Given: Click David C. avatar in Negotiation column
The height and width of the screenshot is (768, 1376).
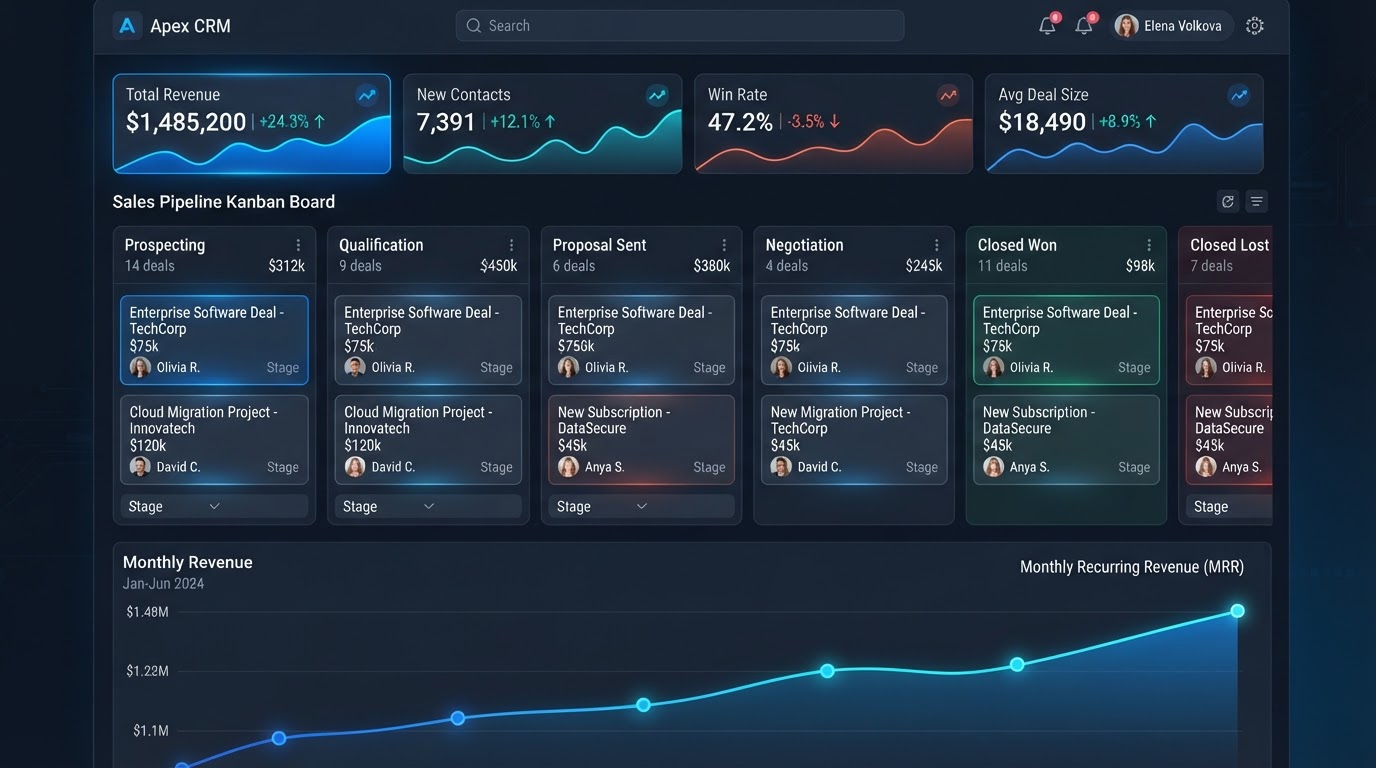Looking at the screenshot, I should 781,467.
